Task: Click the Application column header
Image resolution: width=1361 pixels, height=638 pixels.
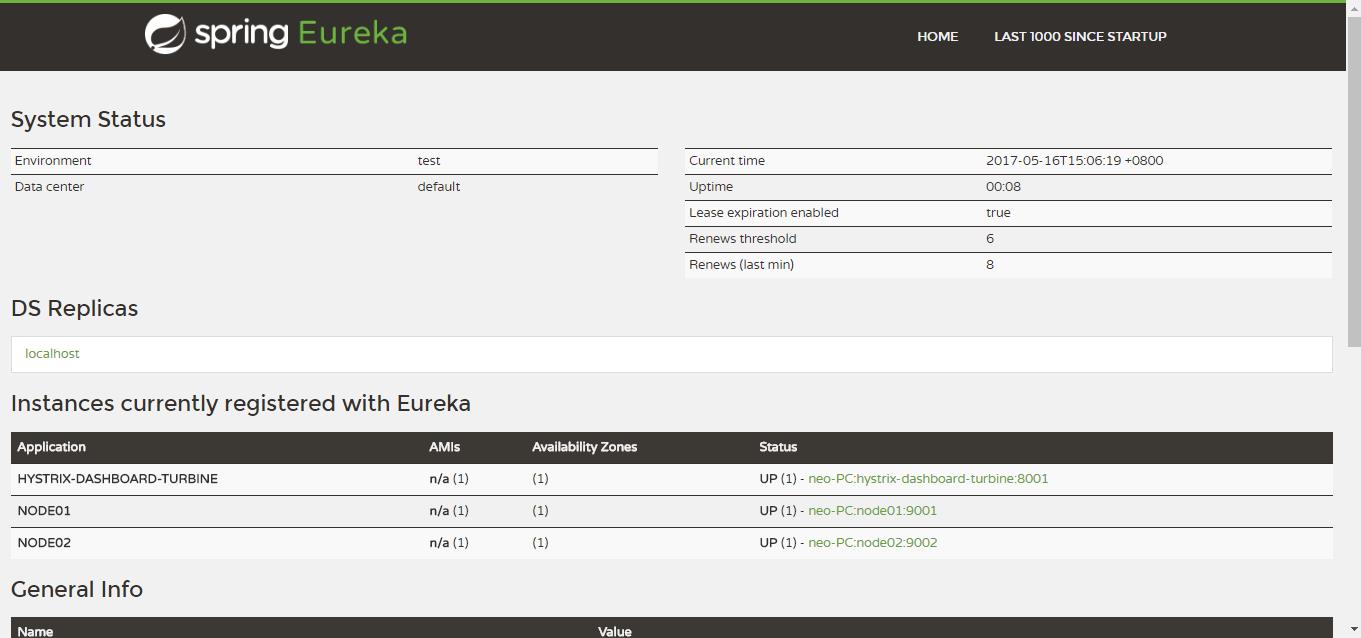Action: (52, 447)
